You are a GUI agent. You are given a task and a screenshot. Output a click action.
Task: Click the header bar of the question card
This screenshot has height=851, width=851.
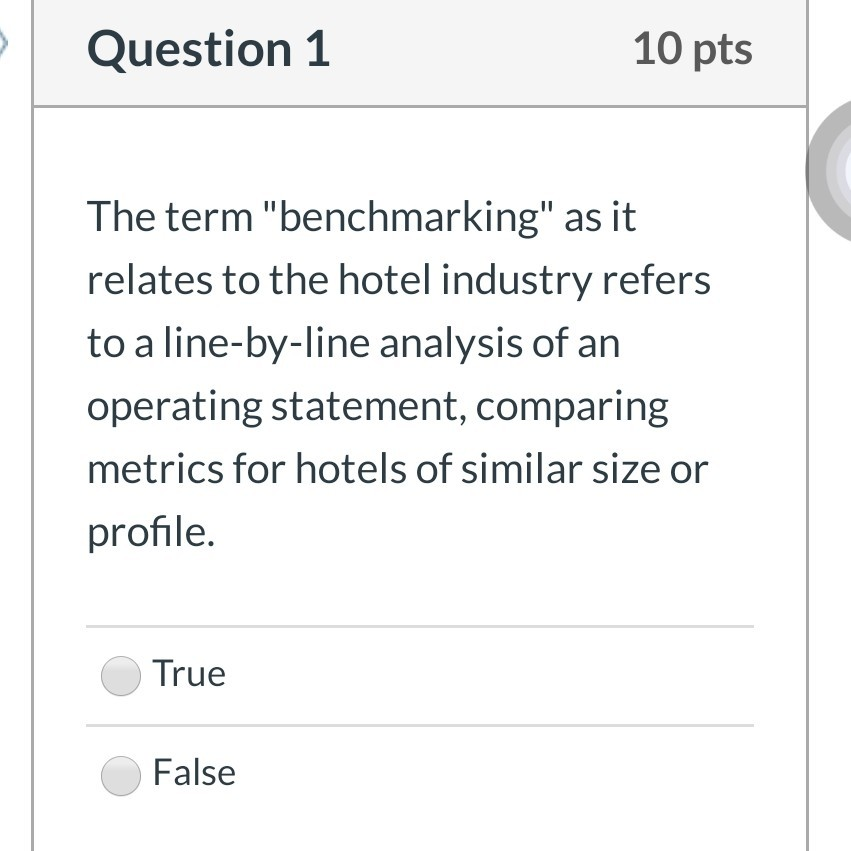(x=420, y=52)
